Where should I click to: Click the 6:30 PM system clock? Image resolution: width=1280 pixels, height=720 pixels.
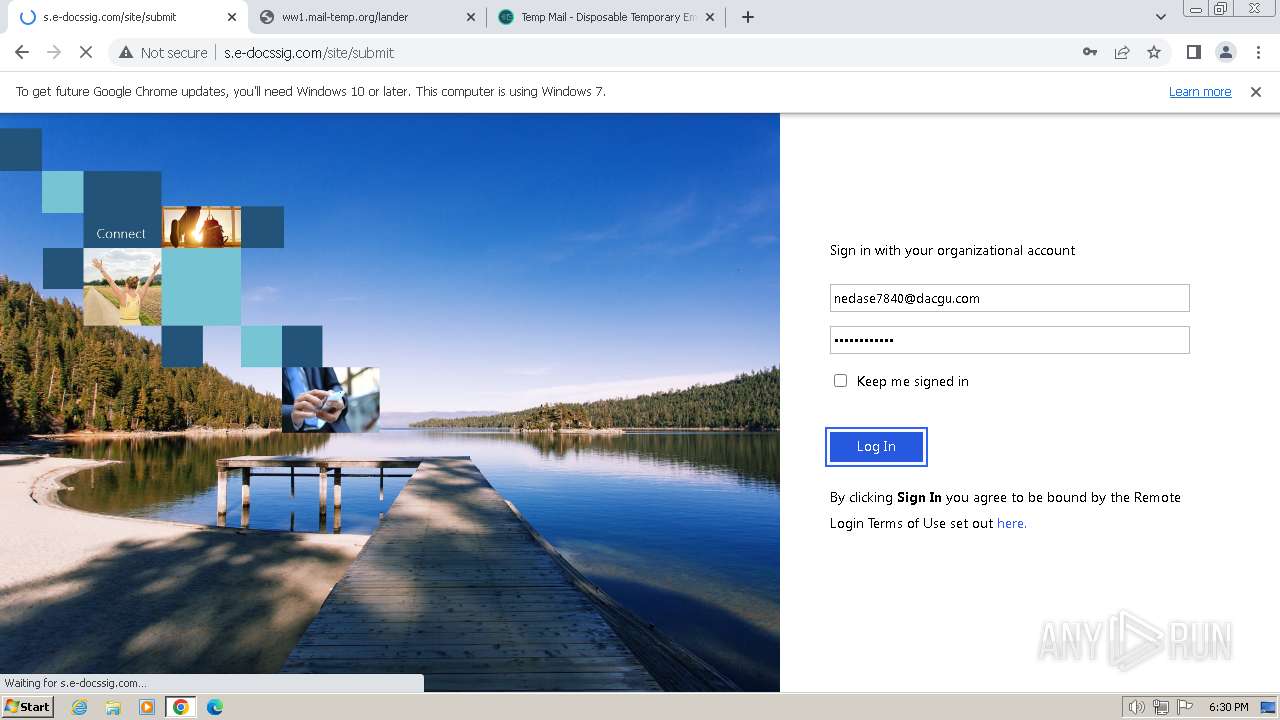coord(1228,707)
